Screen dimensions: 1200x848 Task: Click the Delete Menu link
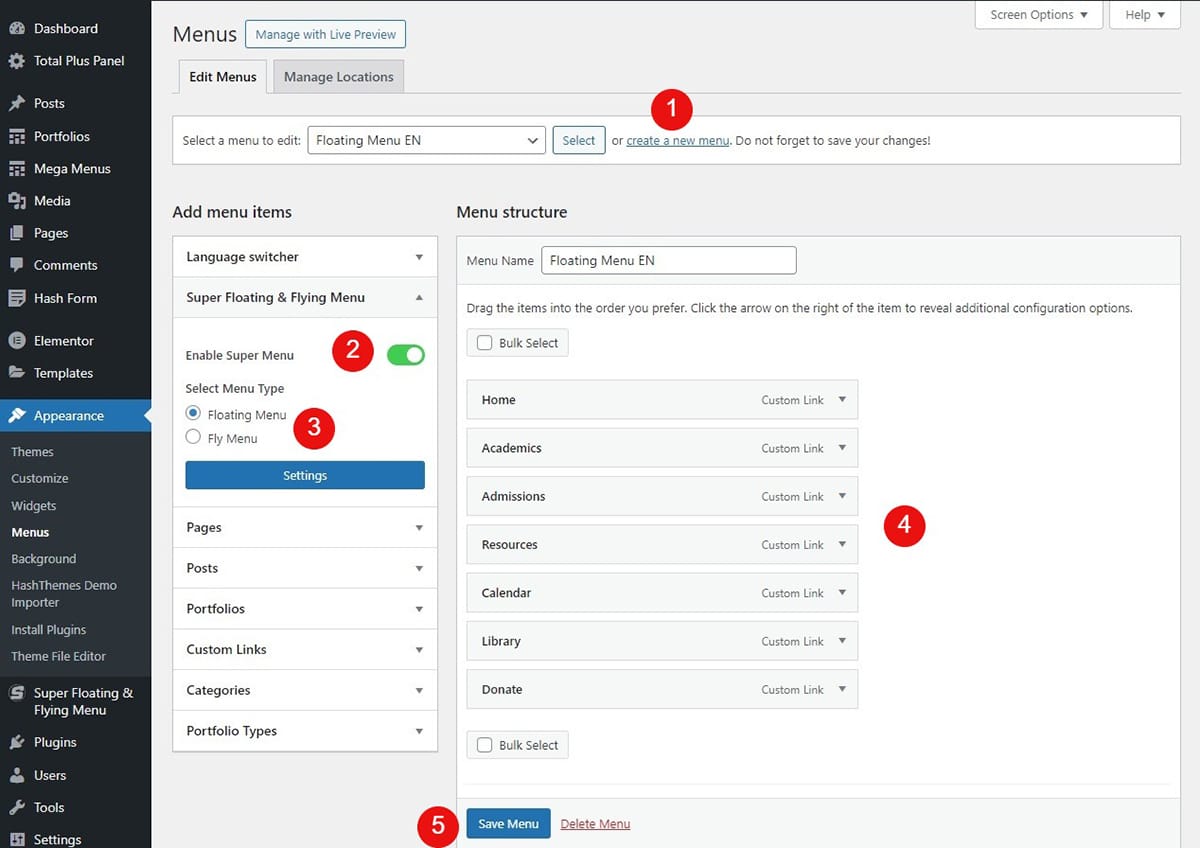(595, 824)
